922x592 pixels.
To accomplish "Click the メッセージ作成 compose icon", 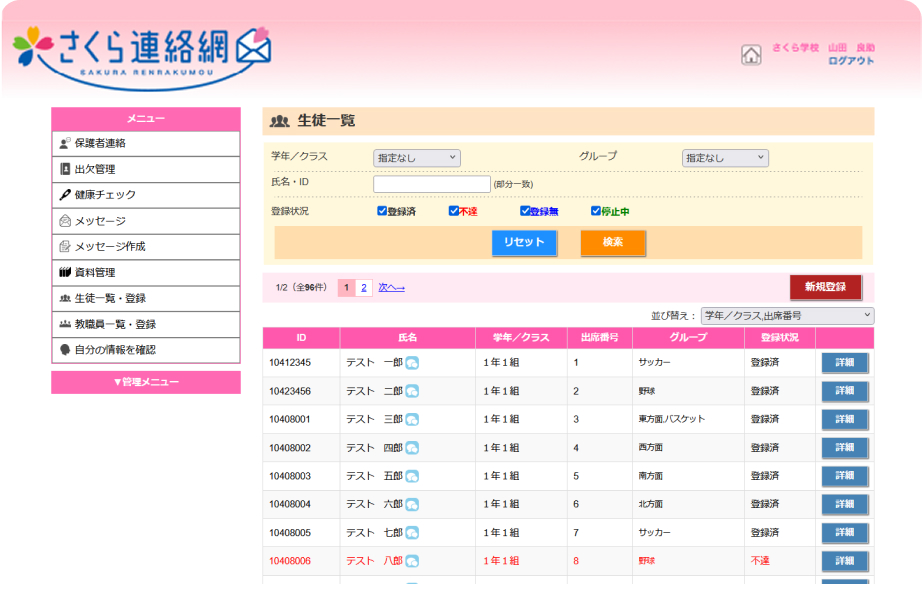I will pyautogui.click(x=65, y=246).
